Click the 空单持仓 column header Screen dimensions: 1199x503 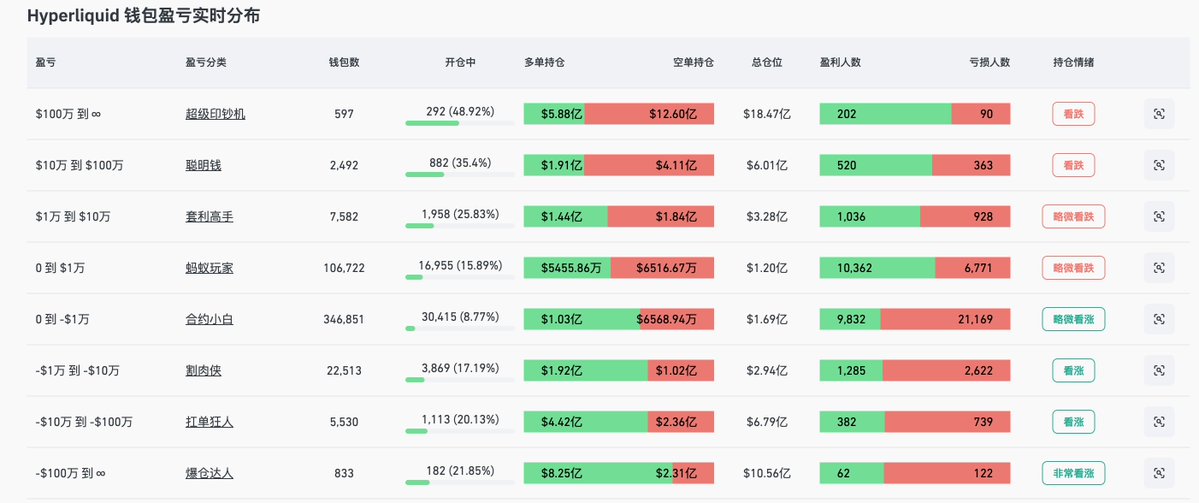pyautogui.click(x=694, y=63)
